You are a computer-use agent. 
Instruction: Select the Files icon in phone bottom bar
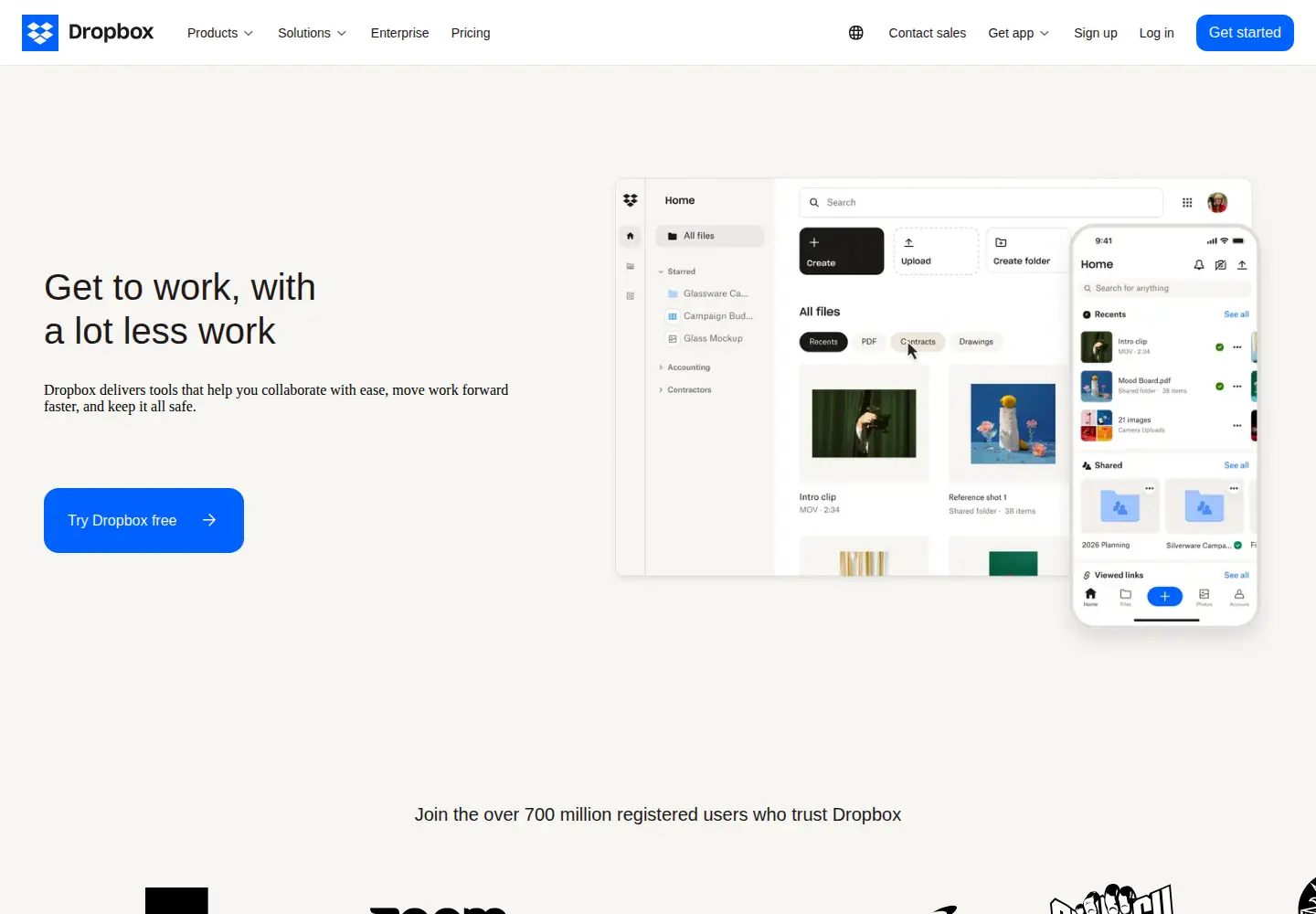pos(1126,597)
